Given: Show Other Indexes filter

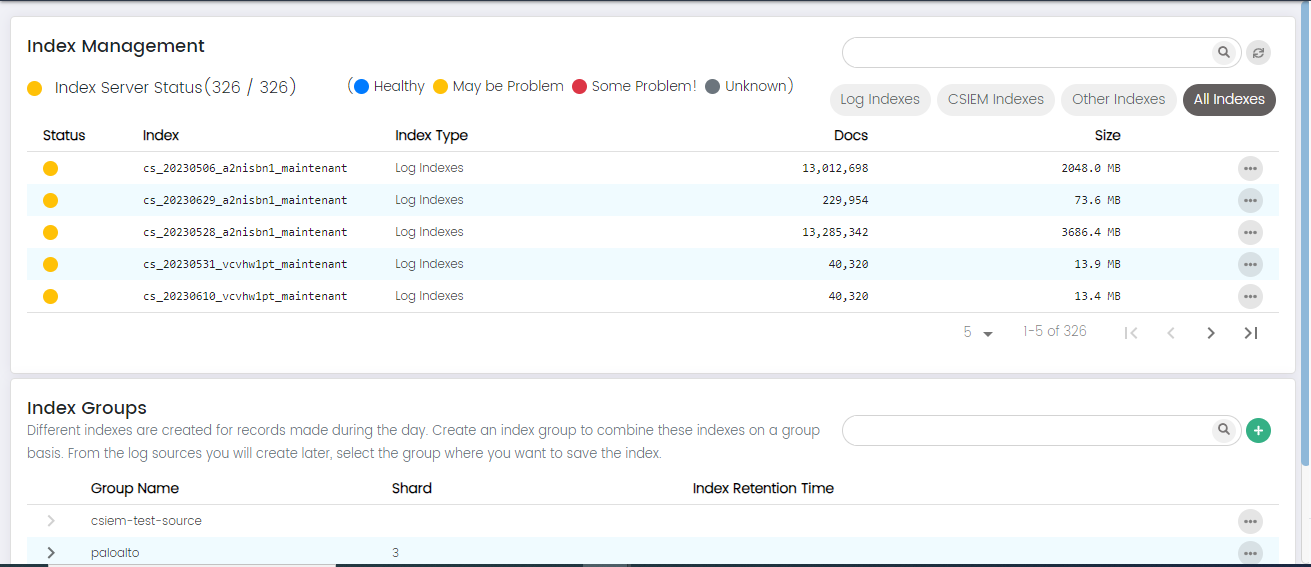Looking at the screenshot, I should [1118, 100].
